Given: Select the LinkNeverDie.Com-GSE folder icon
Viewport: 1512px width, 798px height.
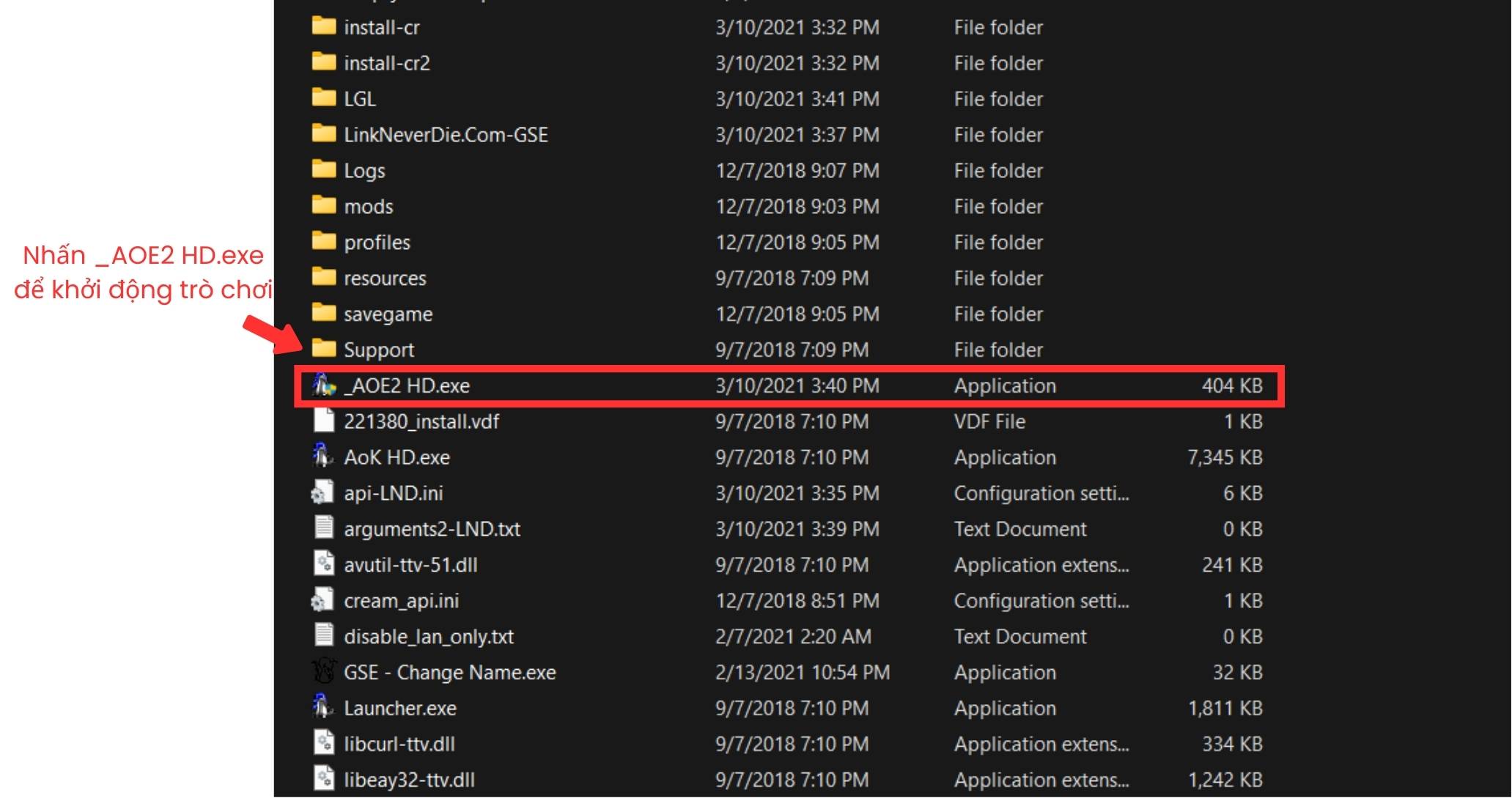Looking at the screenshot, I should pos(323,134).
